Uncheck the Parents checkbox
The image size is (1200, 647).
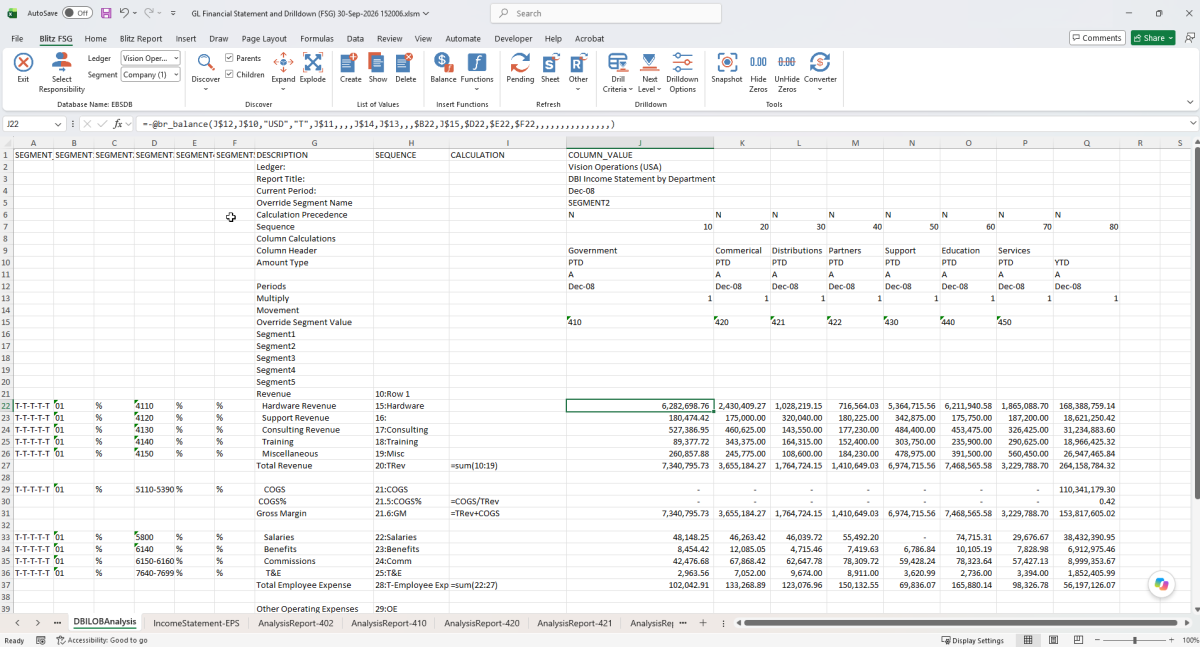click(230, 58)
